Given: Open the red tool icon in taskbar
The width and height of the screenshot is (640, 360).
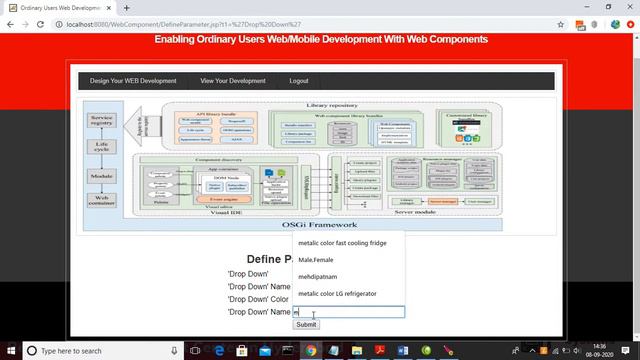Looking at the screenshot, I should point(449,351).
